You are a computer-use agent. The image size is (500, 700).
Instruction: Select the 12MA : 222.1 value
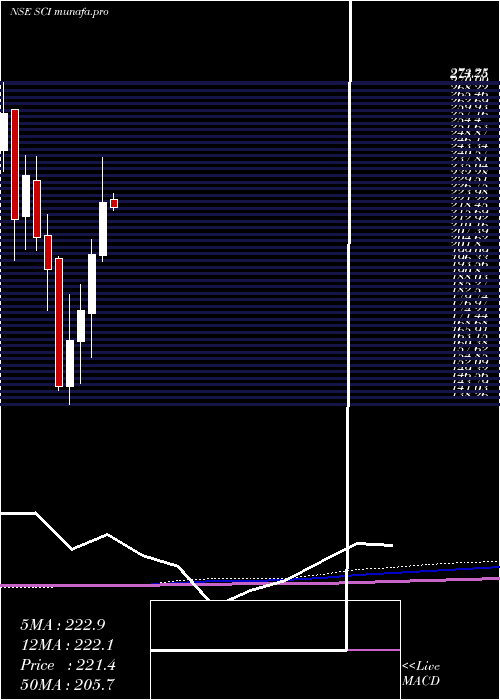pyautogui.click(x=67, y=645)
